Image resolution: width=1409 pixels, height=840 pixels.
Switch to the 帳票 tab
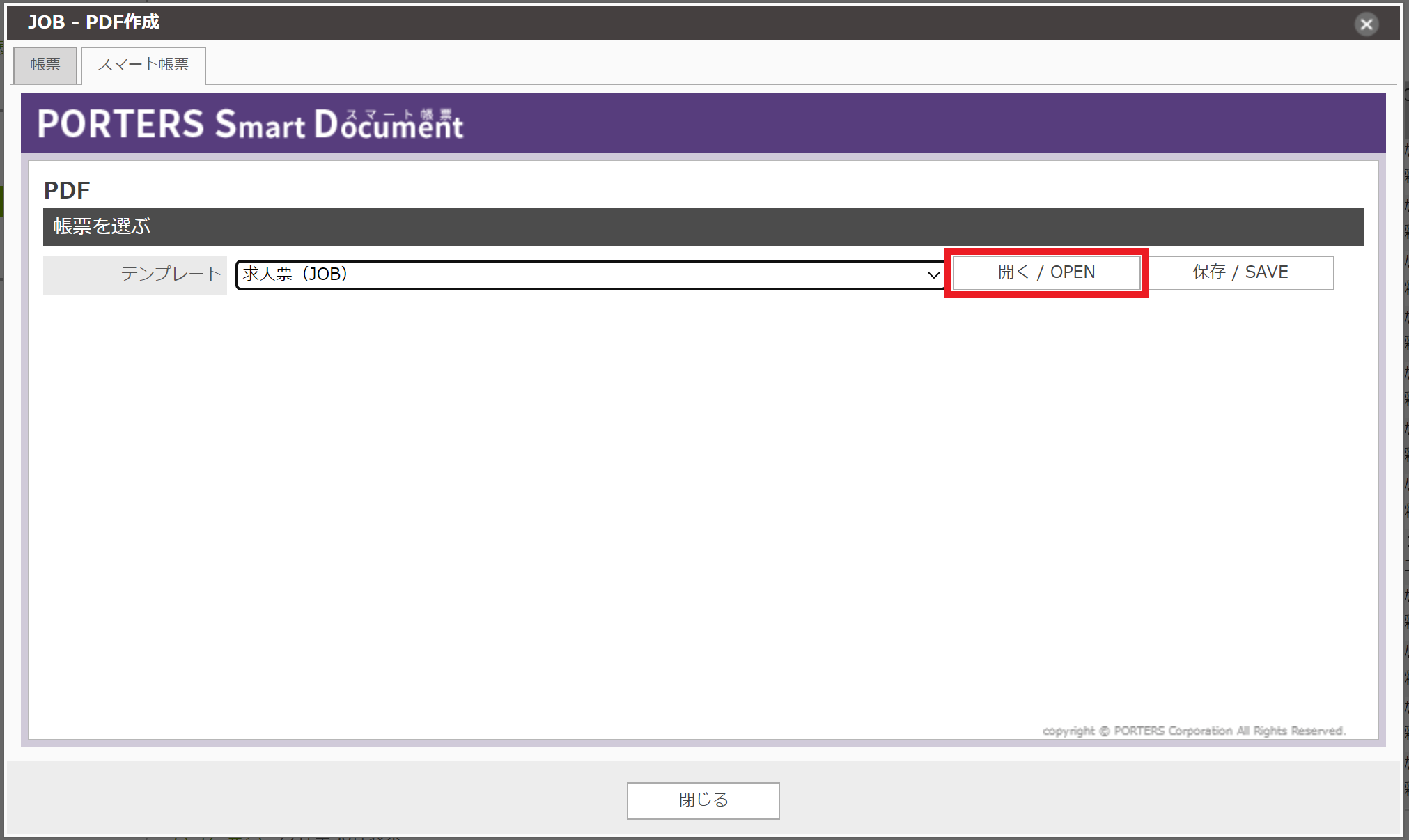pyautogui.click(x=45, y=65)
